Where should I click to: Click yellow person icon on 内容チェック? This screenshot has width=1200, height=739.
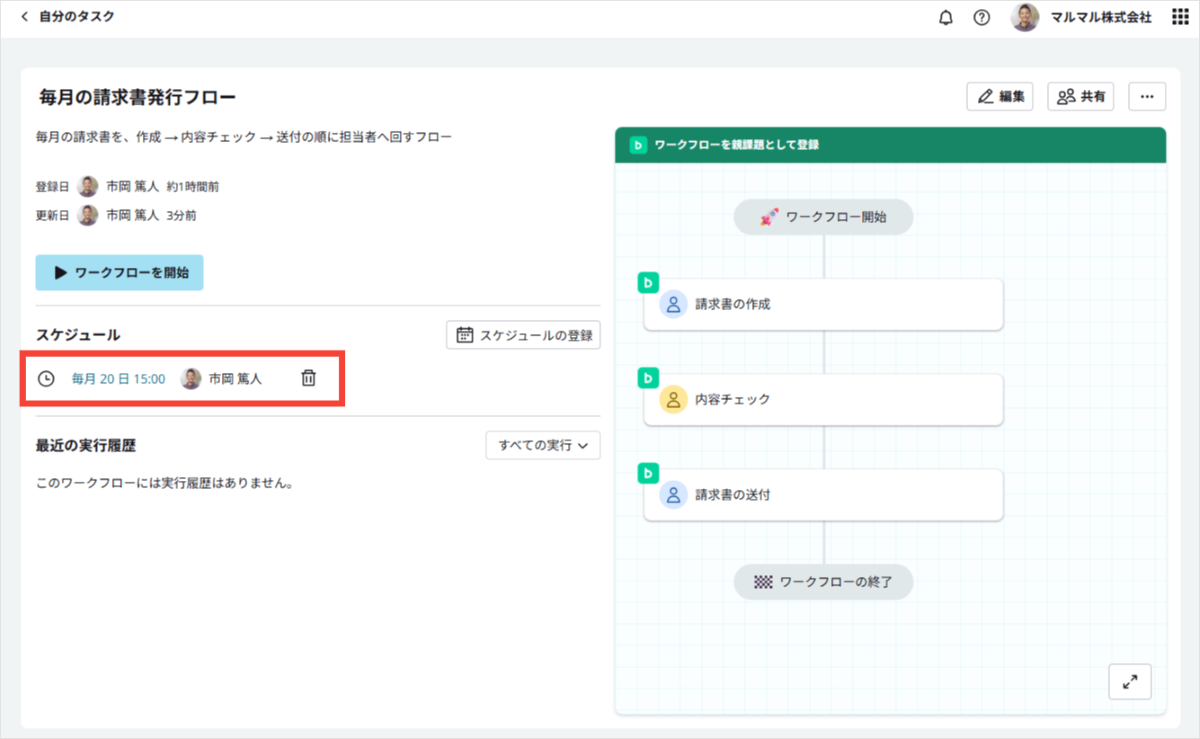(673, 399)
